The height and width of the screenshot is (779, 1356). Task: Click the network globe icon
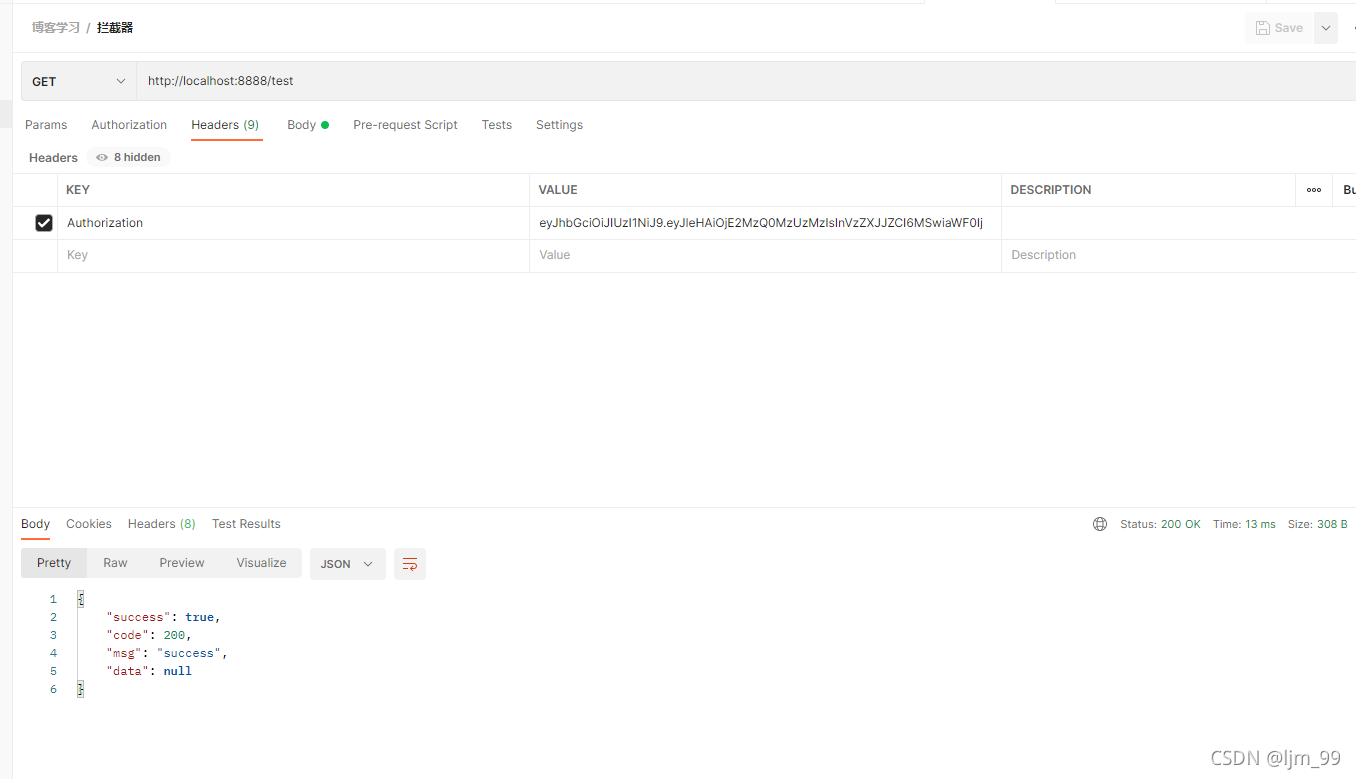pyautogui.click(x=1100, y=524)
